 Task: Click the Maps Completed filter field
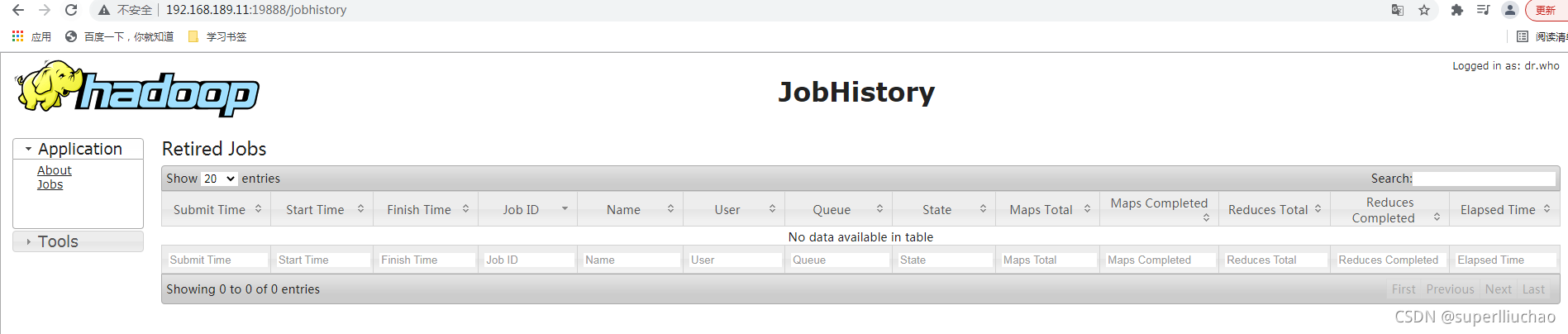(1161, 260)
